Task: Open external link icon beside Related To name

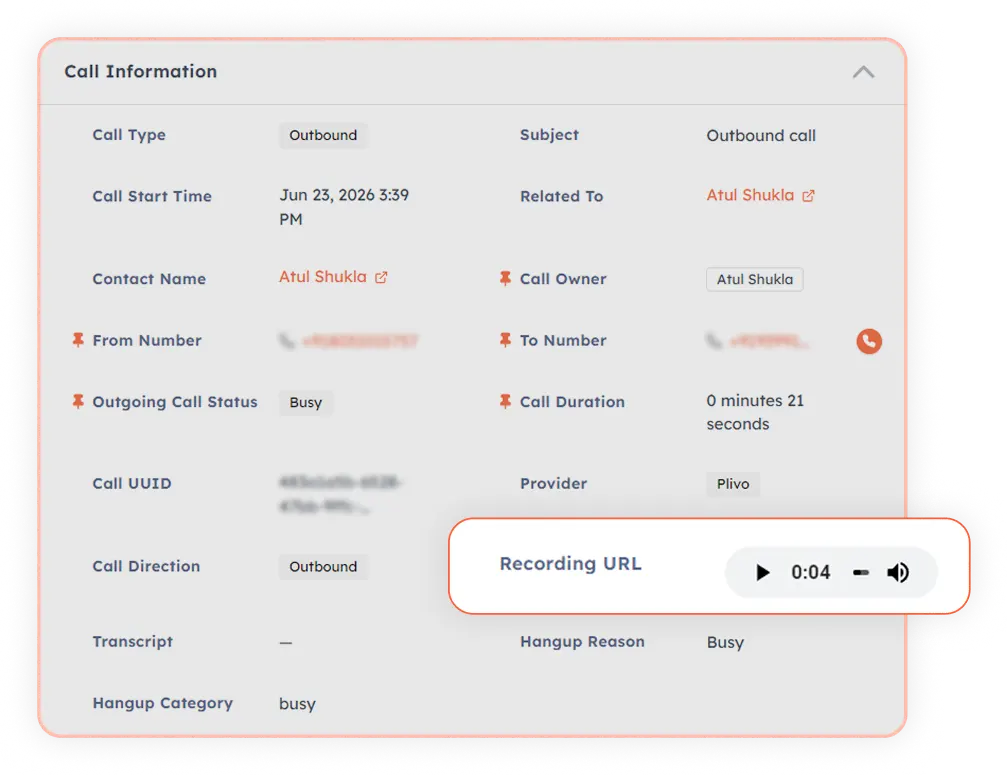Action: (x=809, y=196)
